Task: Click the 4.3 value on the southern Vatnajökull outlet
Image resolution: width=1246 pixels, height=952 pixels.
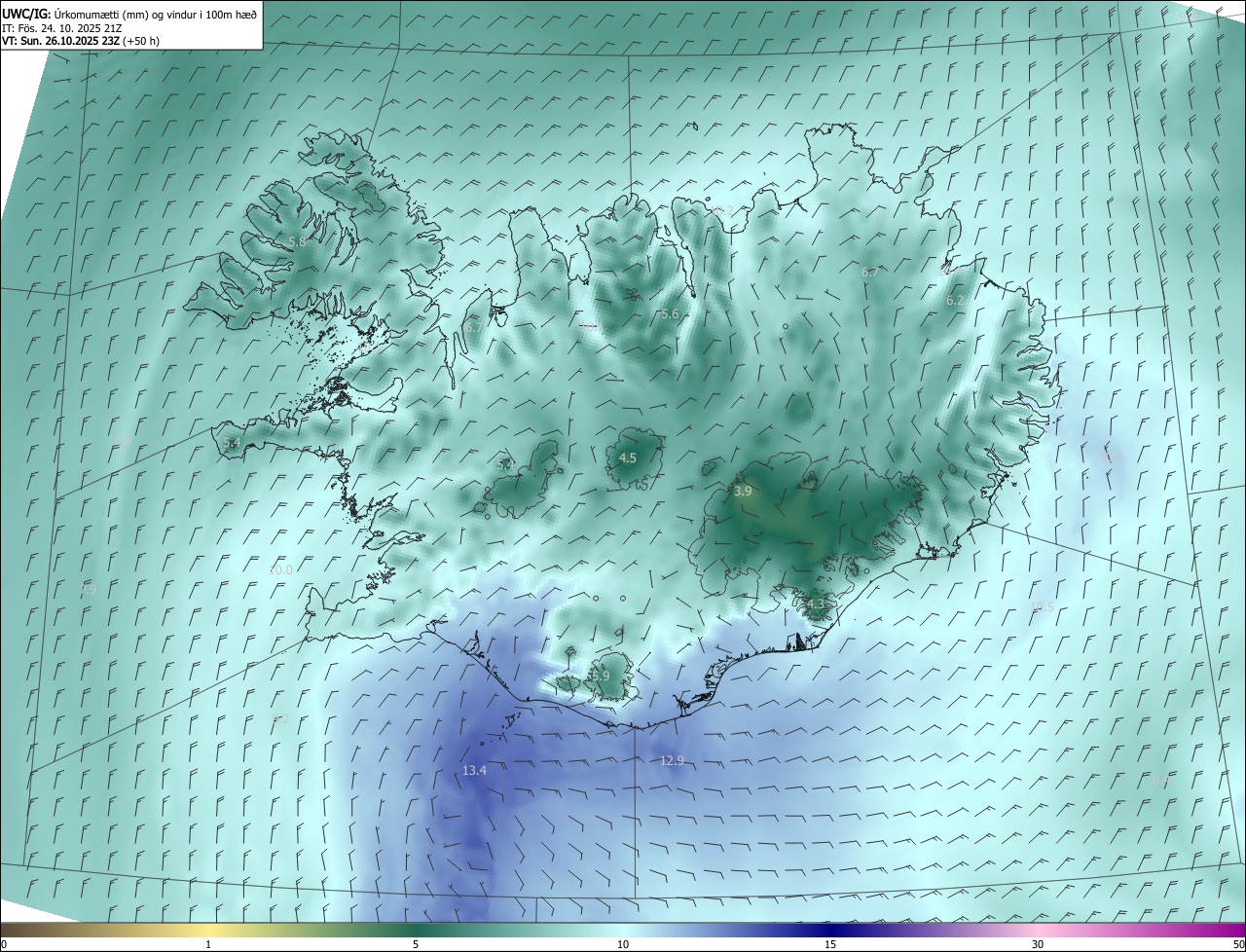Action: pos(815,604)
